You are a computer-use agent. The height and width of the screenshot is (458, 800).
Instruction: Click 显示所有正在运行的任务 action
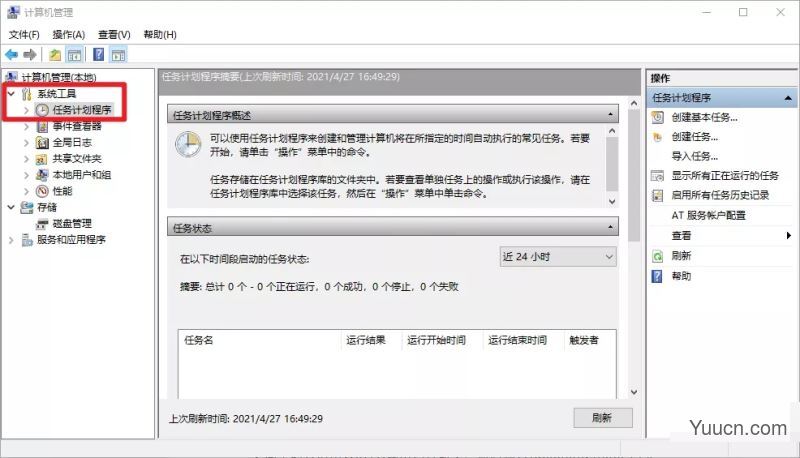(x=724, y=176)
